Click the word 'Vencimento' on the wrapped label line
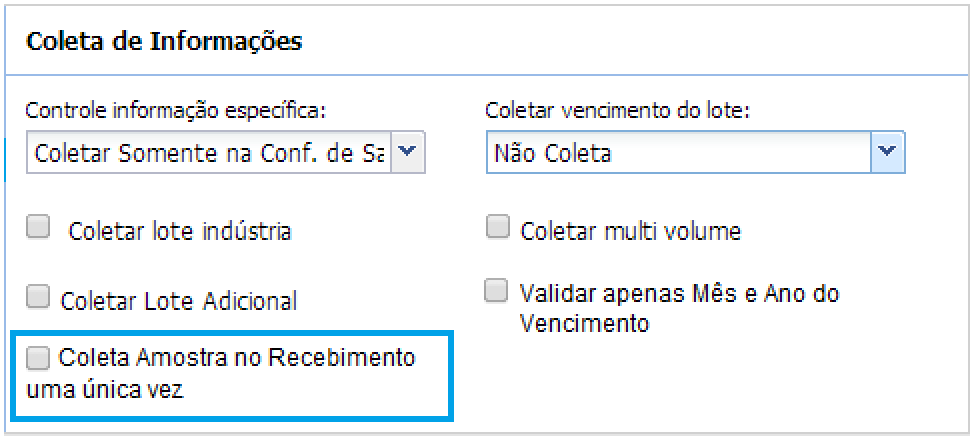 click(585, 323)
